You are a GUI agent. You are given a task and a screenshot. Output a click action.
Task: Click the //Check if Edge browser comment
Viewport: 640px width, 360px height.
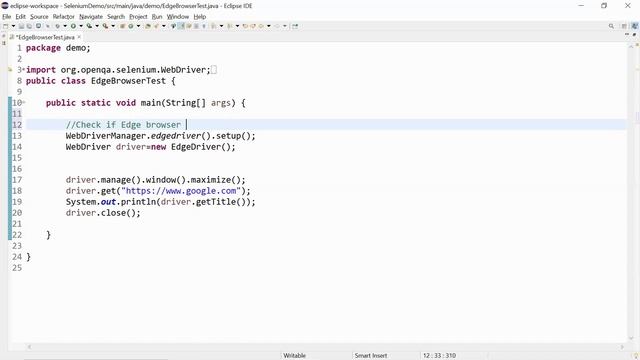[123, 125]
